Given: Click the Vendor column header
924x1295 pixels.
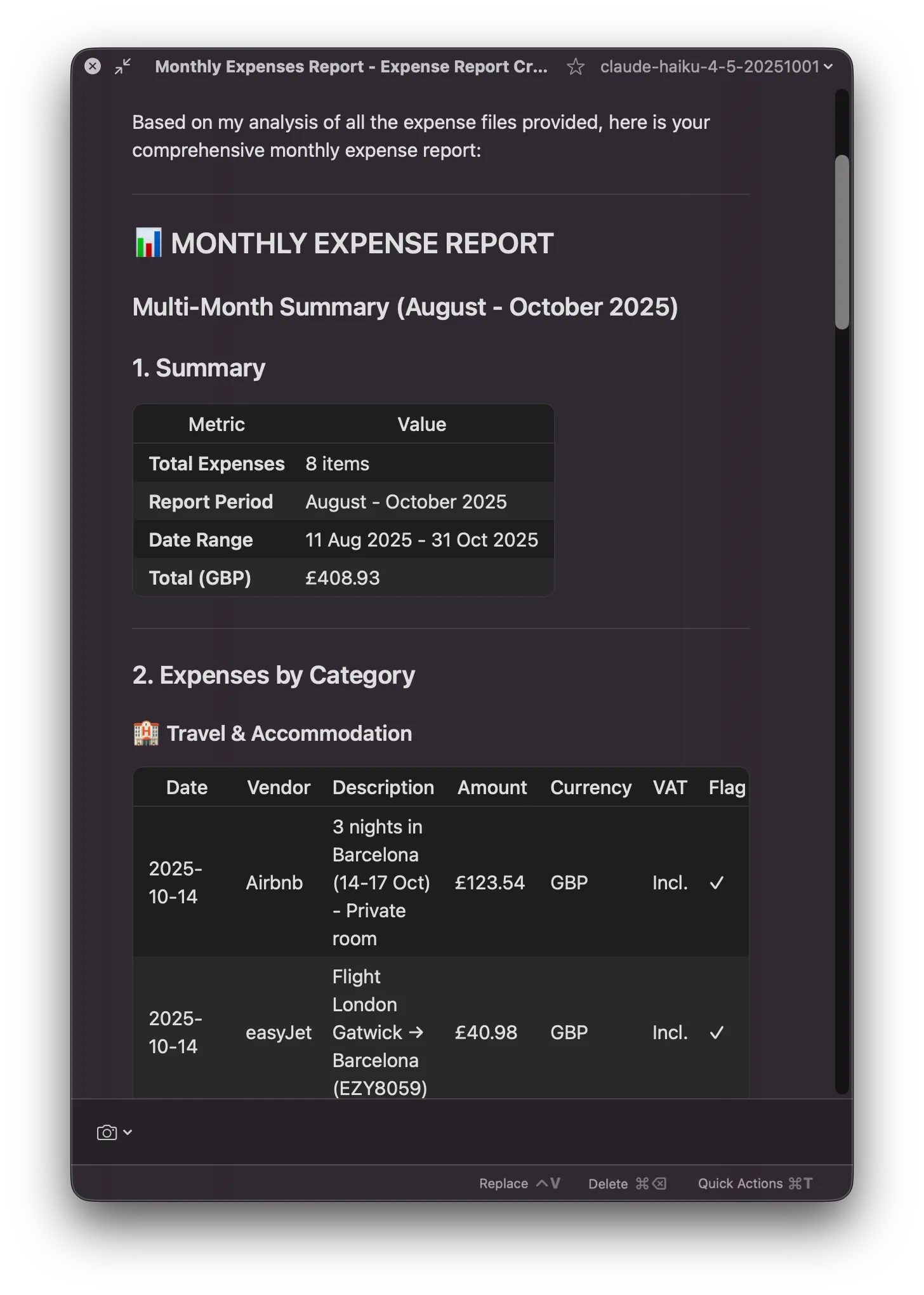Looking at the screenshot, I should click(279, 787).
